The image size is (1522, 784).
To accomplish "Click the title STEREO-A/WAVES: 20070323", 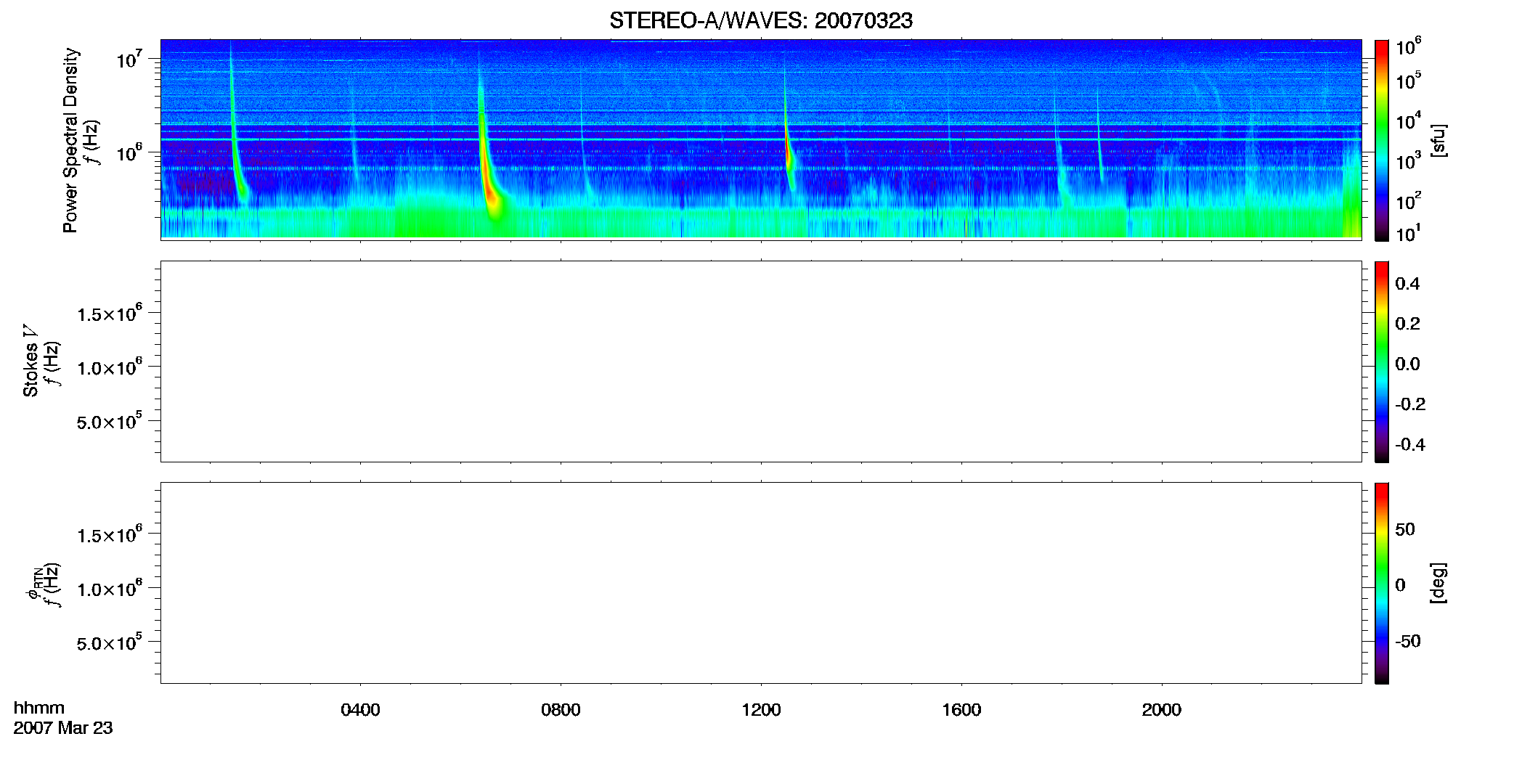I will coord(760,21).
